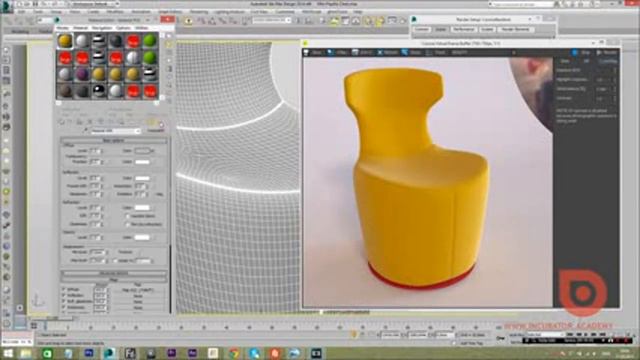Switch to Performance tab in Render Setup

[464, 30]
